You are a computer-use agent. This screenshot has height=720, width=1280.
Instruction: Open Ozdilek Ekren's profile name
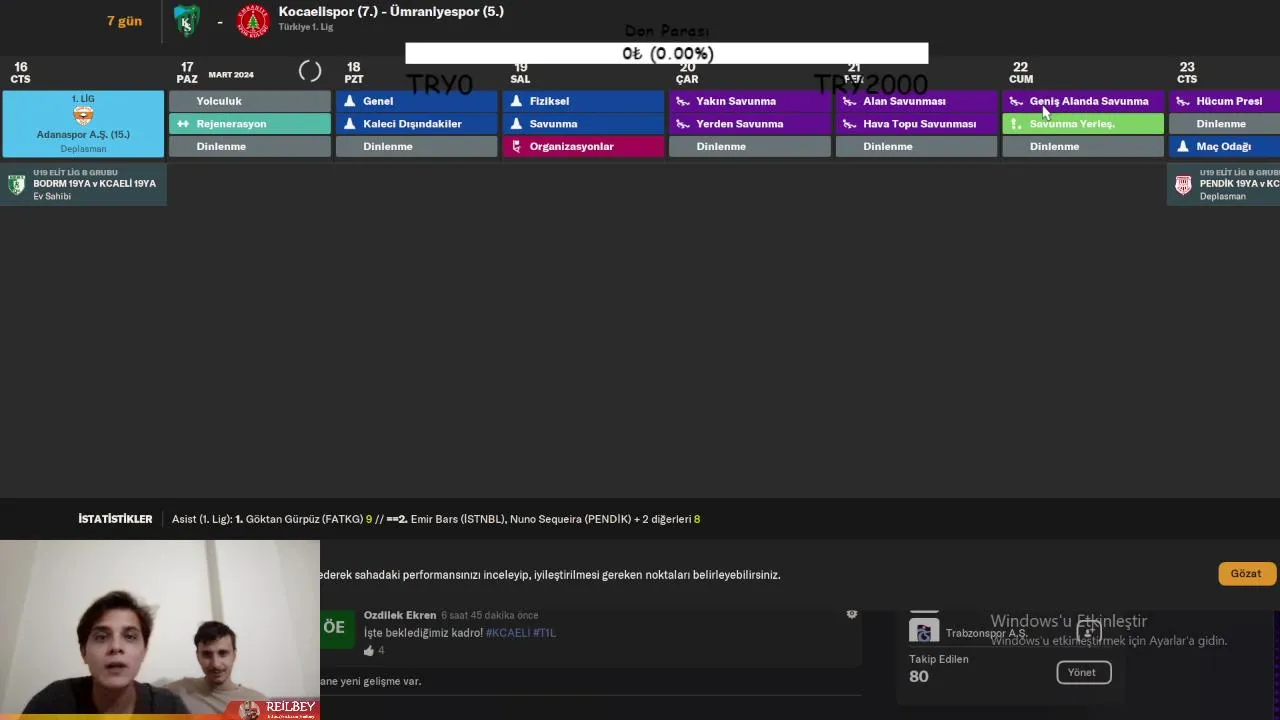(400, 615)
